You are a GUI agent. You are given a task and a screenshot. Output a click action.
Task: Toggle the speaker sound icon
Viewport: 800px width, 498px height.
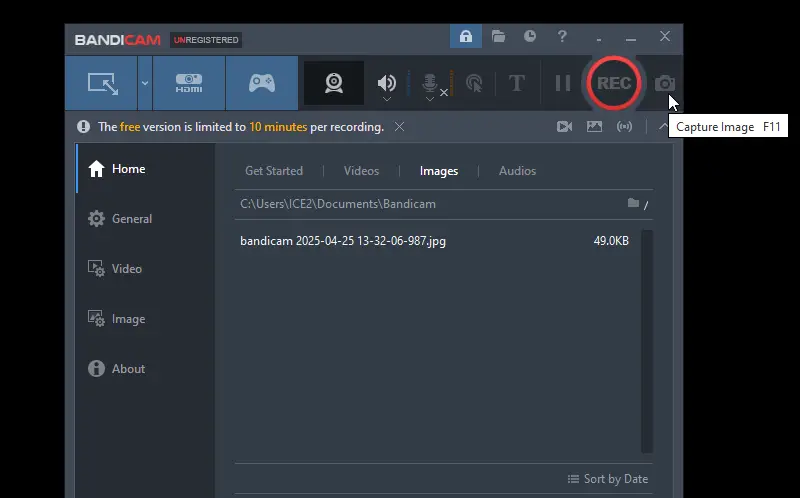pyautogui.click(x=386, y=82)
